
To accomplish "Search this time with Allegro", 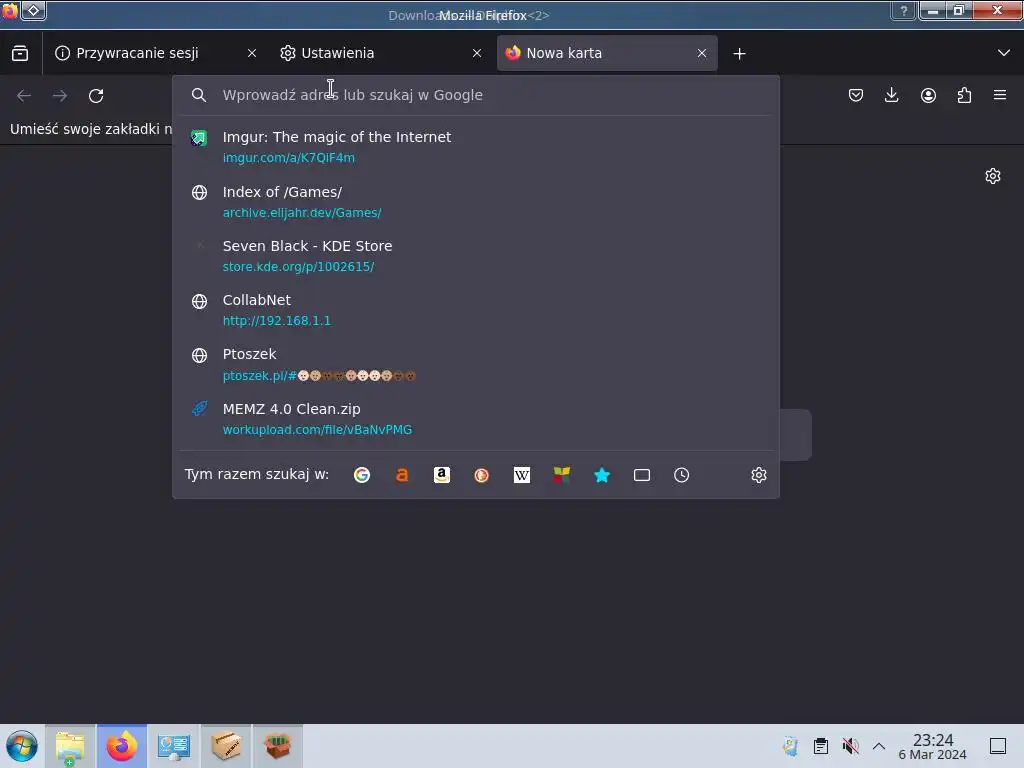I will [x=402, y=475].
